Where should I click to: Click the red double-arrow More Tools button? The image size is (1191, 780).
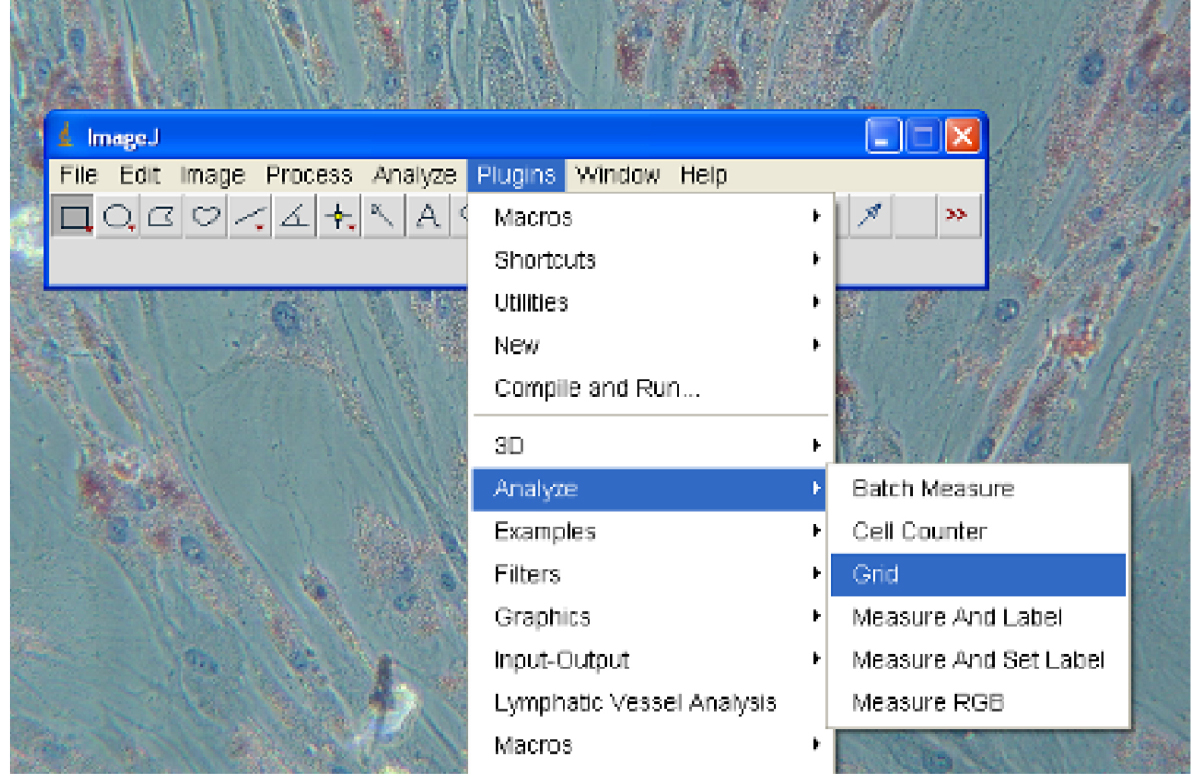(957, 215)
